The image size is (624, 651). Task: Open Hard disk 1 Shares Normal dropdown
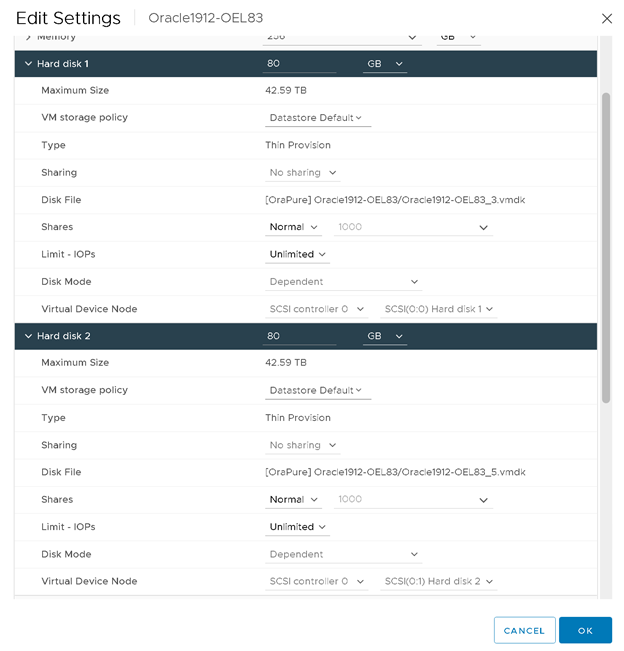pos(293,227)
